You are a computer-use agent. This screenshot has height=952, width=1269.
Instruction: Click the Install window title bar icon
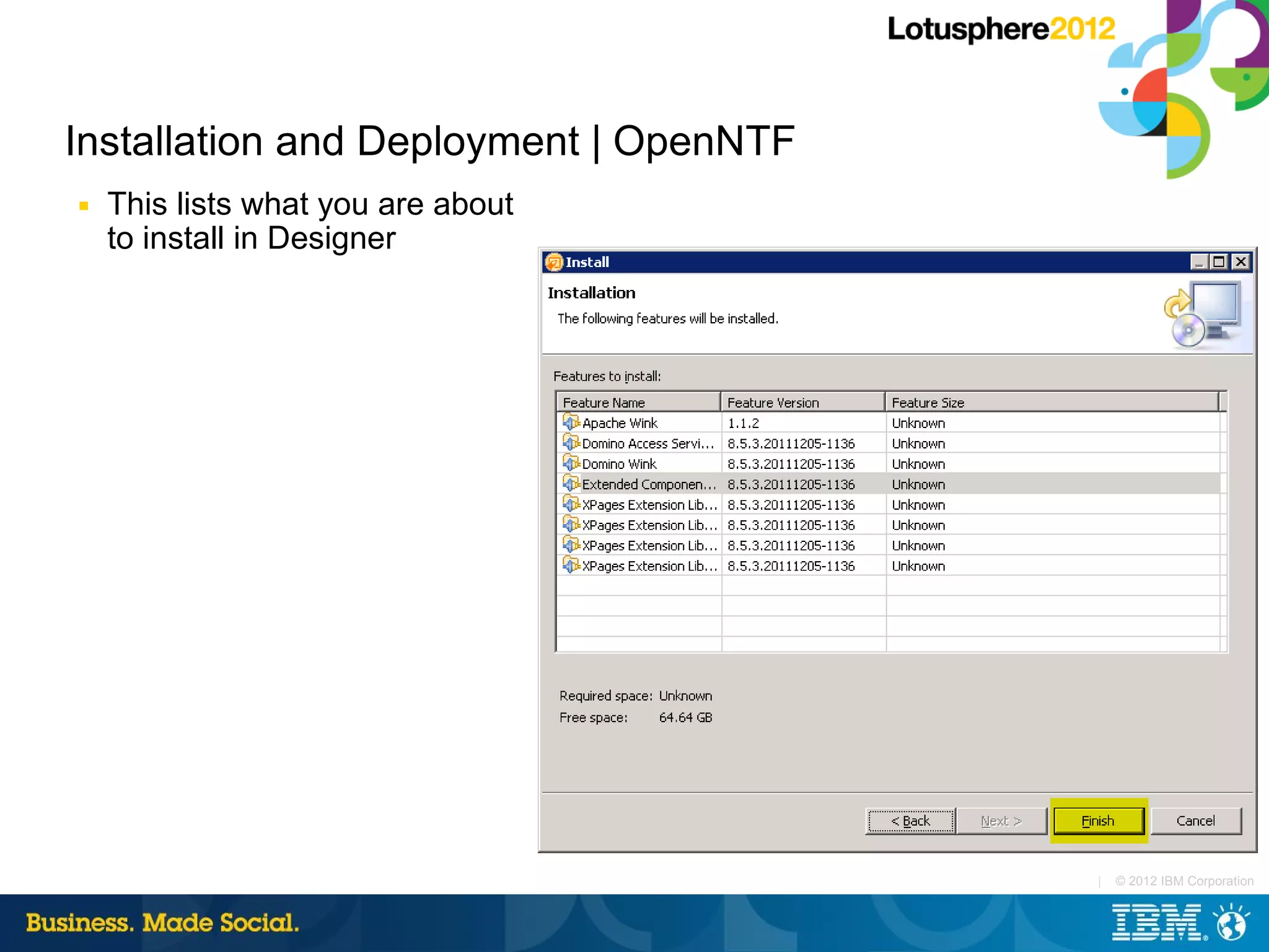(553, 262)
